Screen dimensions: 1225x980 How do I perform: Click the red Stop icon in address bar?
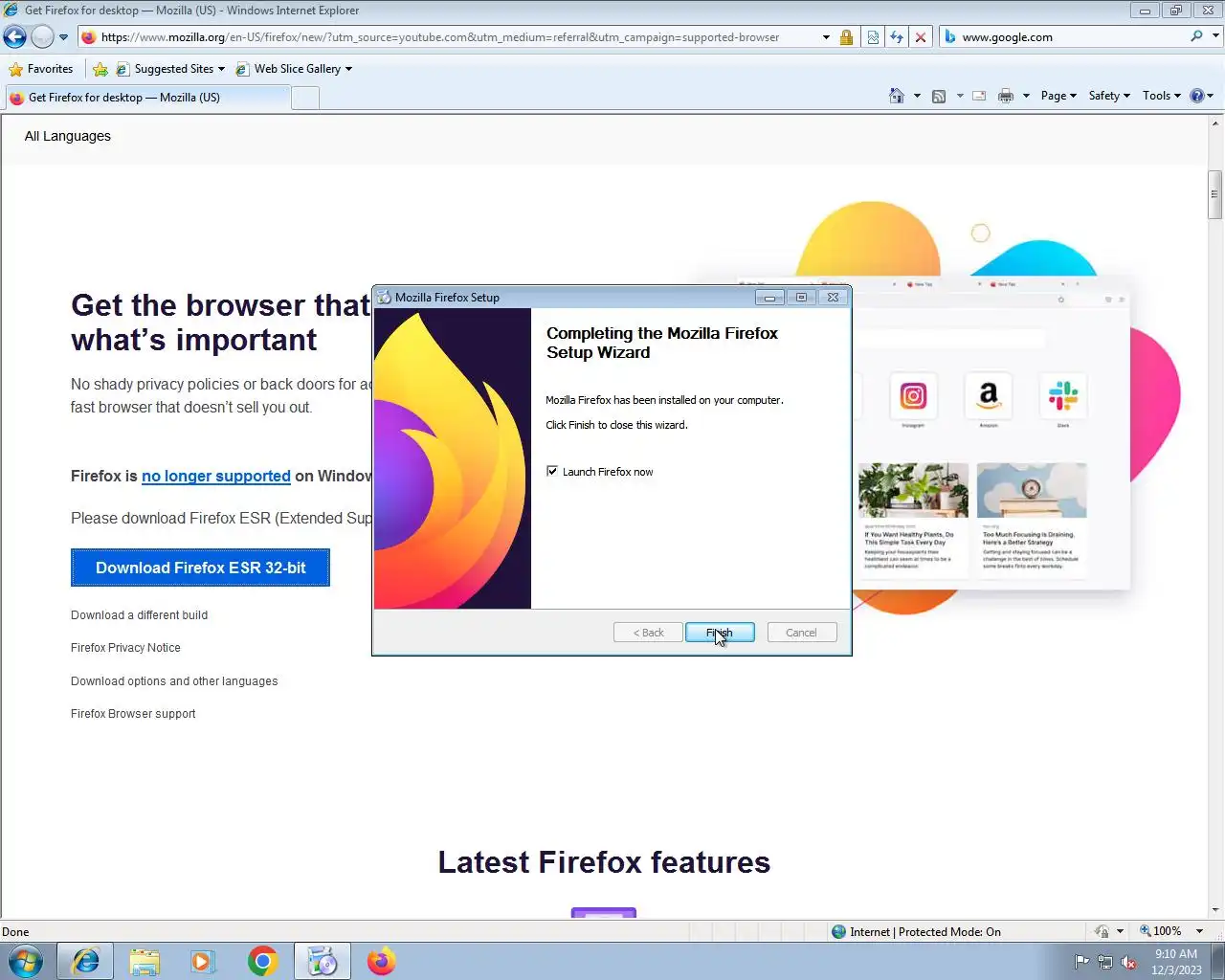(x=921, y=37)
